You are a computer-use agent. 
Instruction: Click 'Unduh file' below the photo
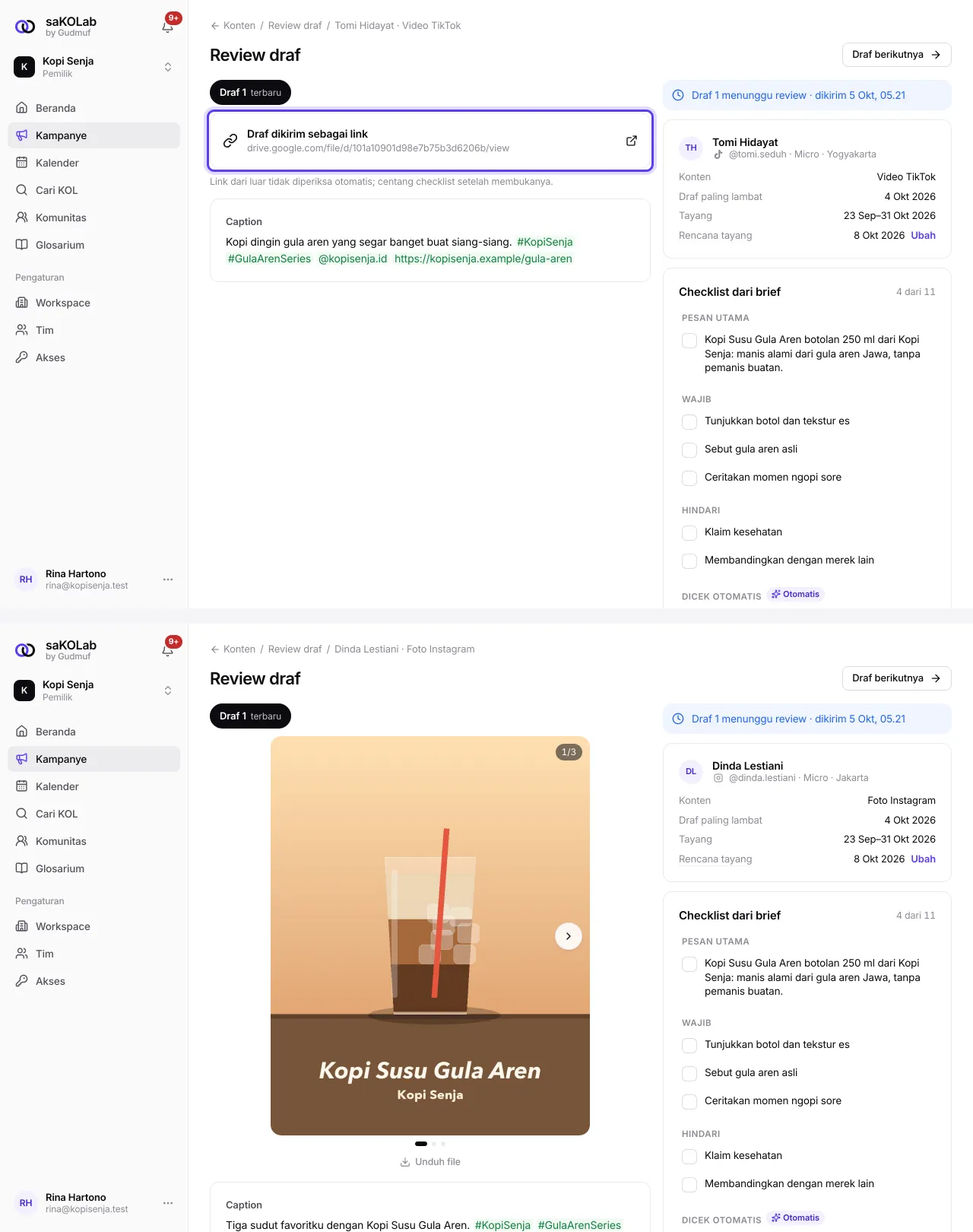click(430, 1162)
